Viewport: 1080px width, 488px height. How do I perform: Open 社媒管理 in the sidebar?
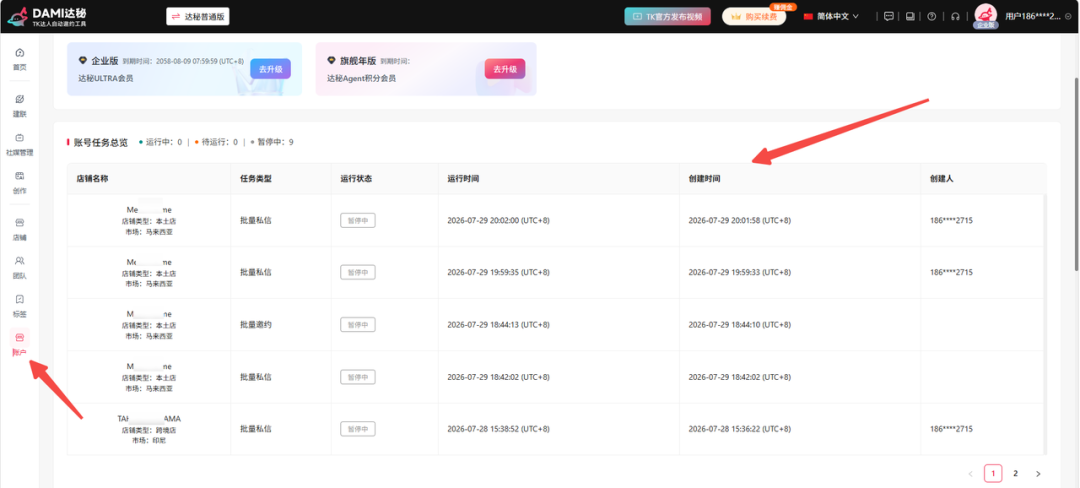click(x=19, y=144)
